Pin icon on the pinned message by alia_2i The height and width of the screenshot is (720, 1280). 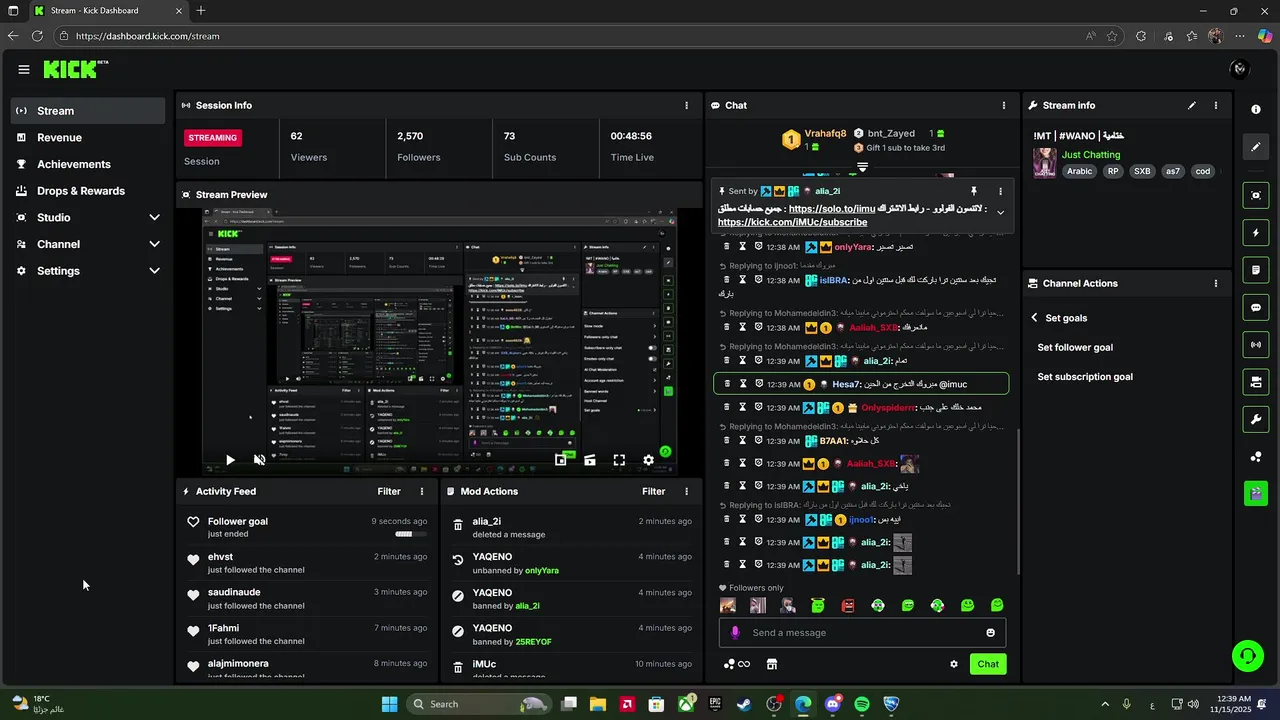(973, 191)
